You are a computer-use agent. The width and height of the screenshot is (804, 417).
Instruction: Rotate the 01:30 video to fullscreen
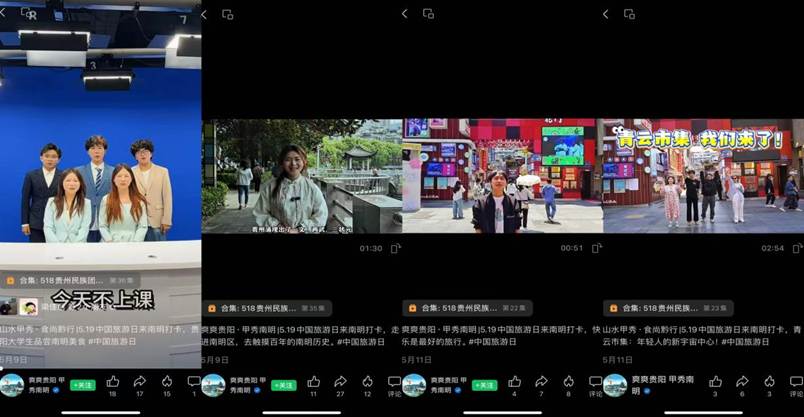395,248
